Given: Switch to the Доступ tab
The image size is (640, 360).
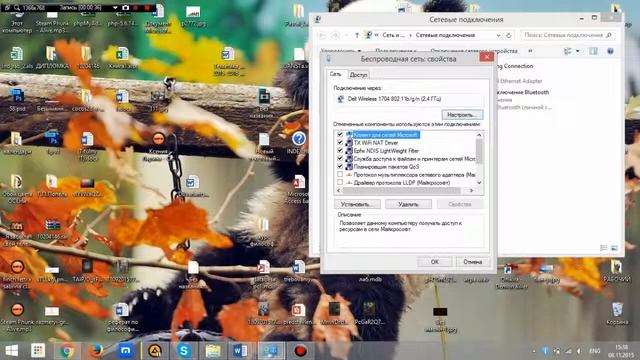Looking at the screenshot, I should [358, 75].
